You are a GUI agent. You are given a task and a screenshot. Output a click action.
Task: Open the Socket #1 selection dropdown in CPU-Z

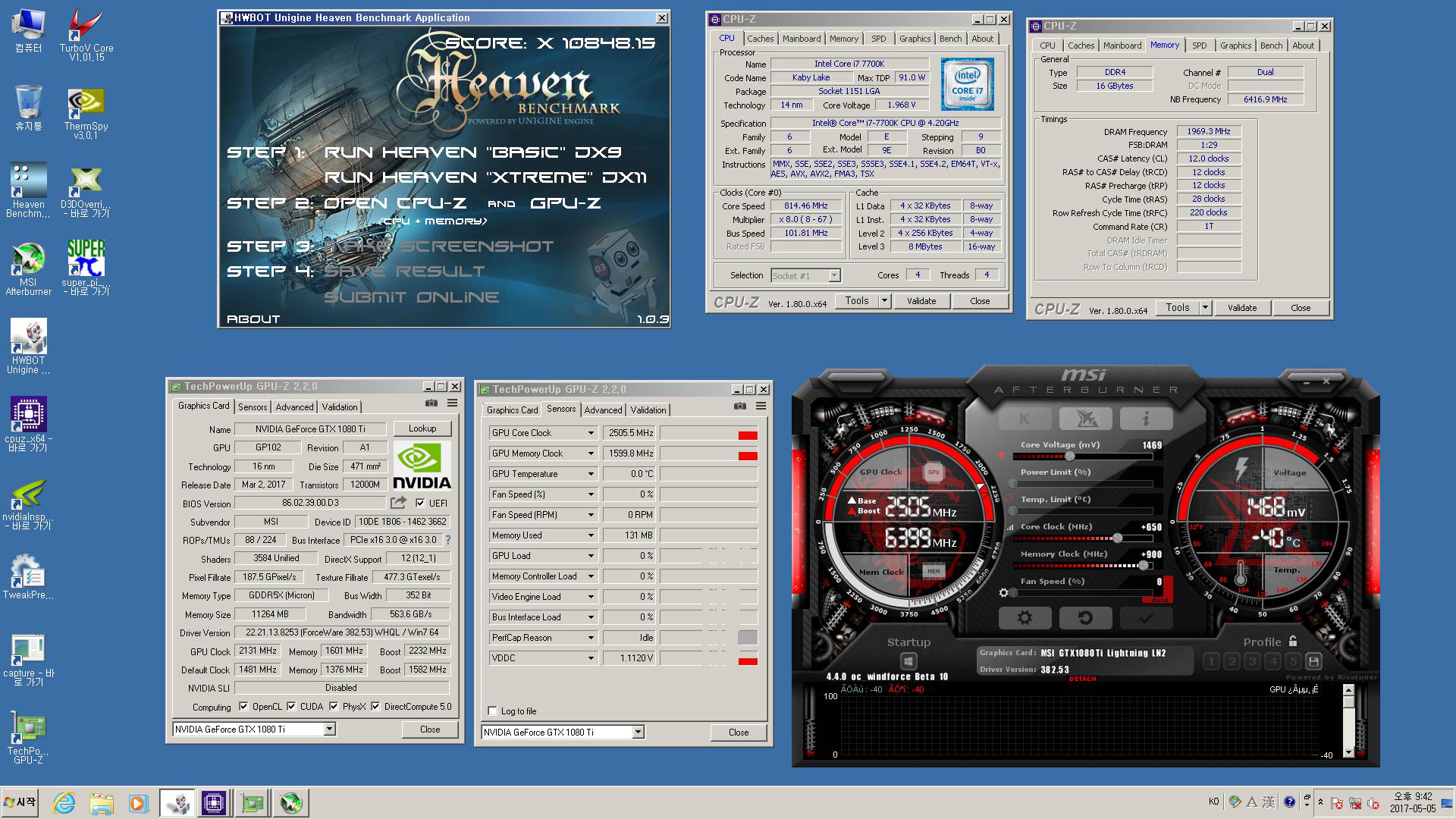click(834, 275)
